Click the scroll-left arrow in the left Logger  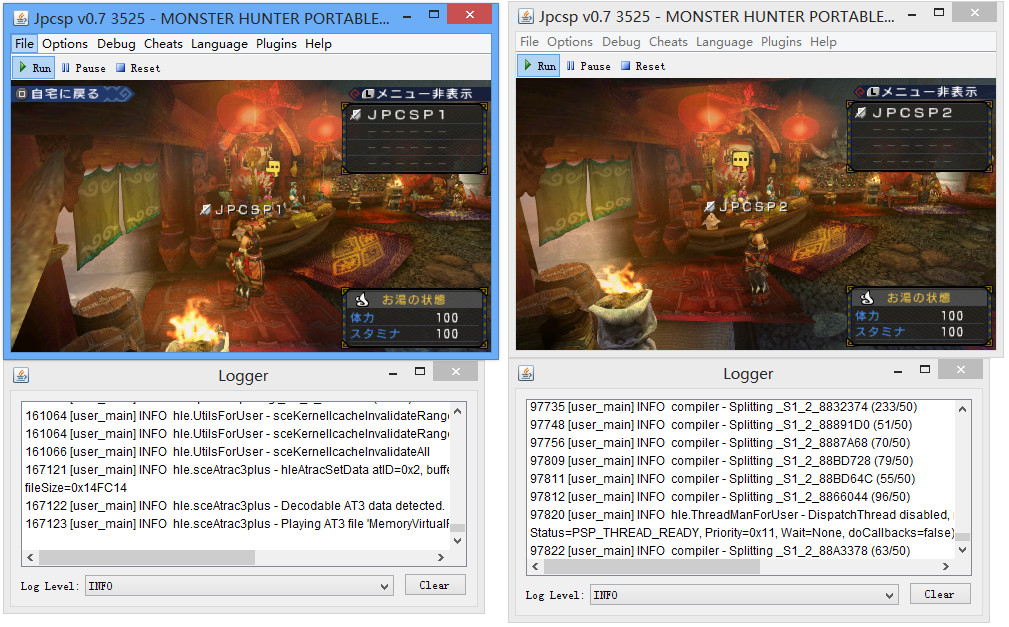[x=30, y=557]
